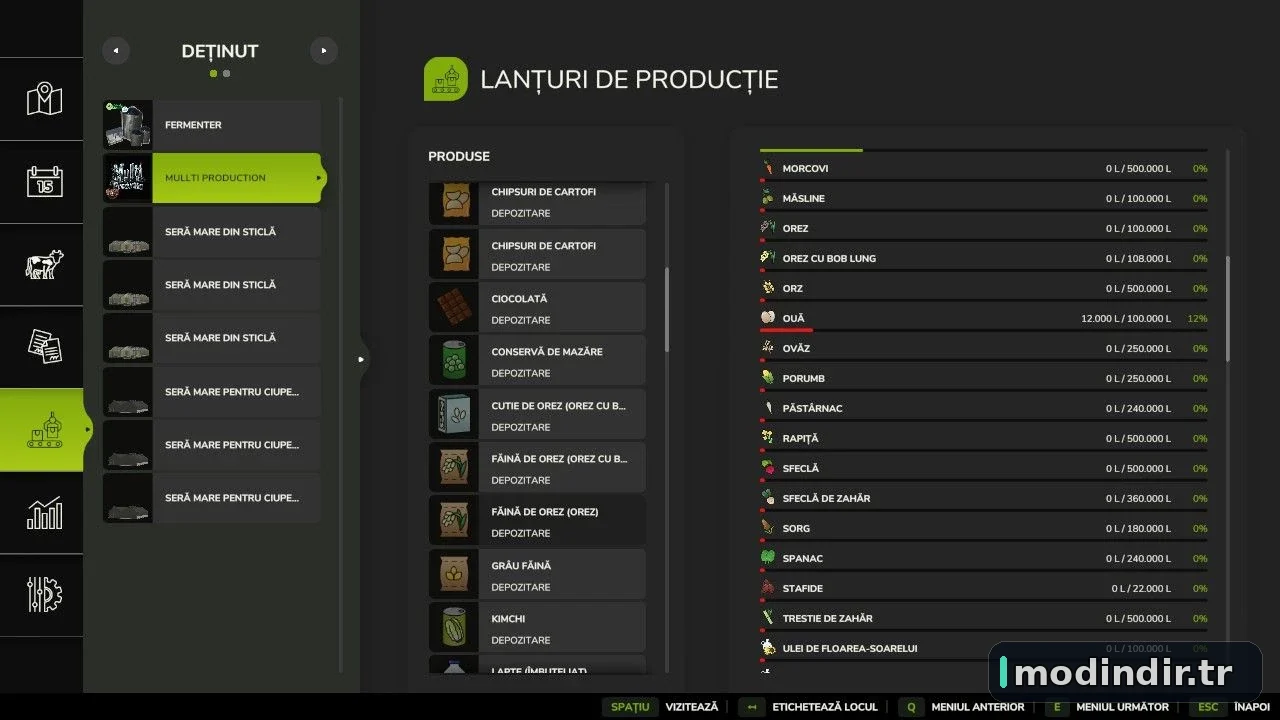Image resolution: width=1280 pixels, height=720 pixels.
Task: Click the Orz row
Action: [983, 288]
